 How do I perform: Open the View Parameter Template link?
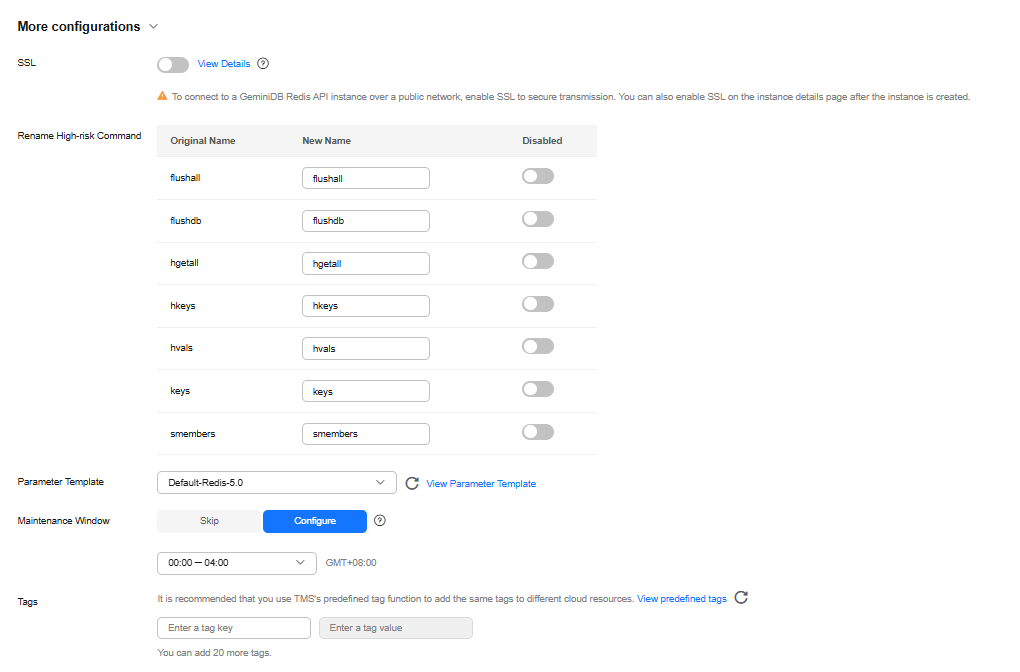point(481,484)
